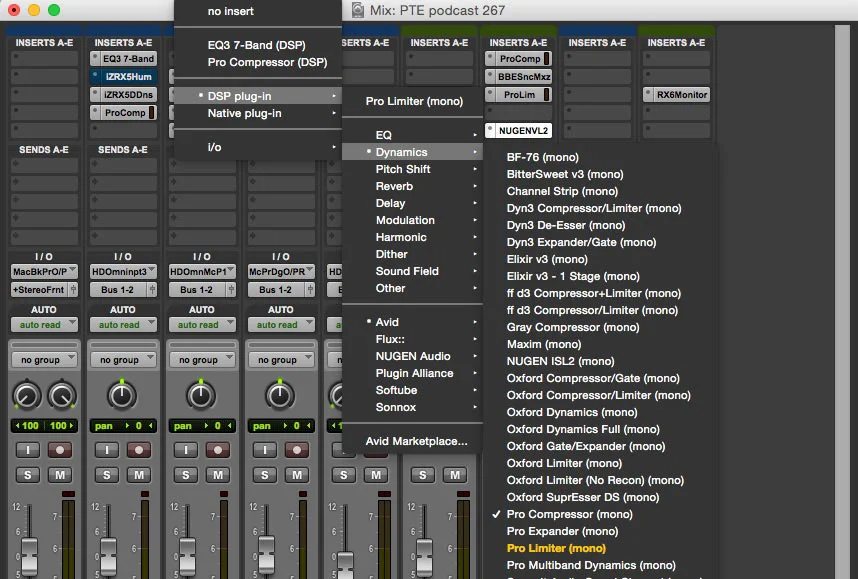Open the Sound Field category
The height and width of the screenshot is (579, 858).
[413, 271]
